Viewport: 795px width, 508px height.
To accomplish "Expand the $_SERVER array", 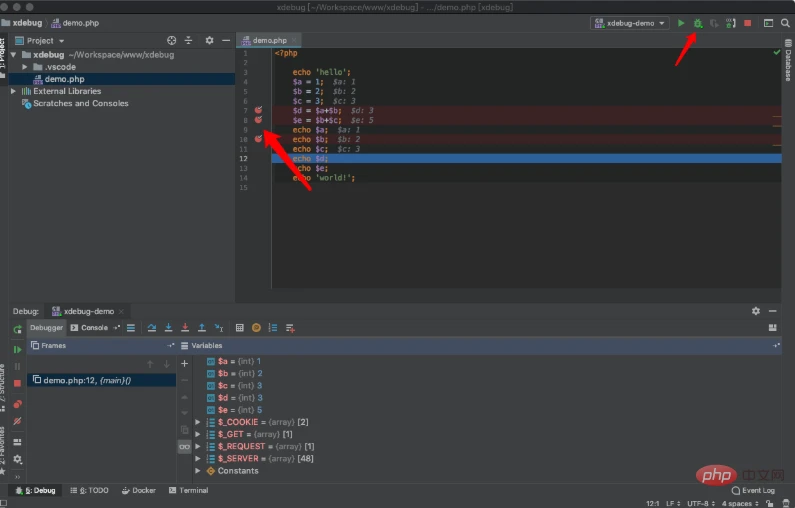I will [198, 459].
